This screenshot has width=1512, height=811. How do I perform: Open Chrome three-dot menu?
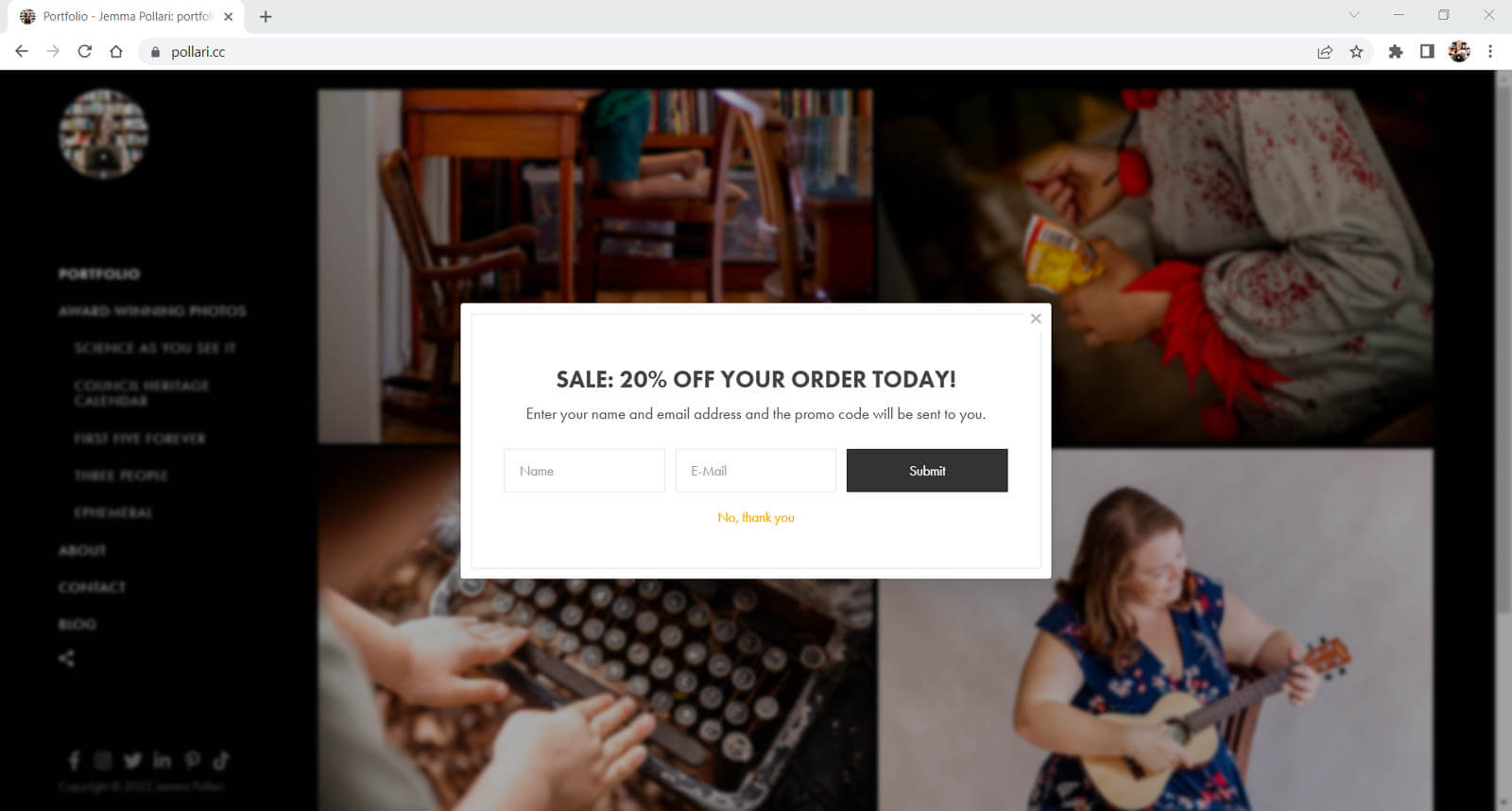[1490, 52]
